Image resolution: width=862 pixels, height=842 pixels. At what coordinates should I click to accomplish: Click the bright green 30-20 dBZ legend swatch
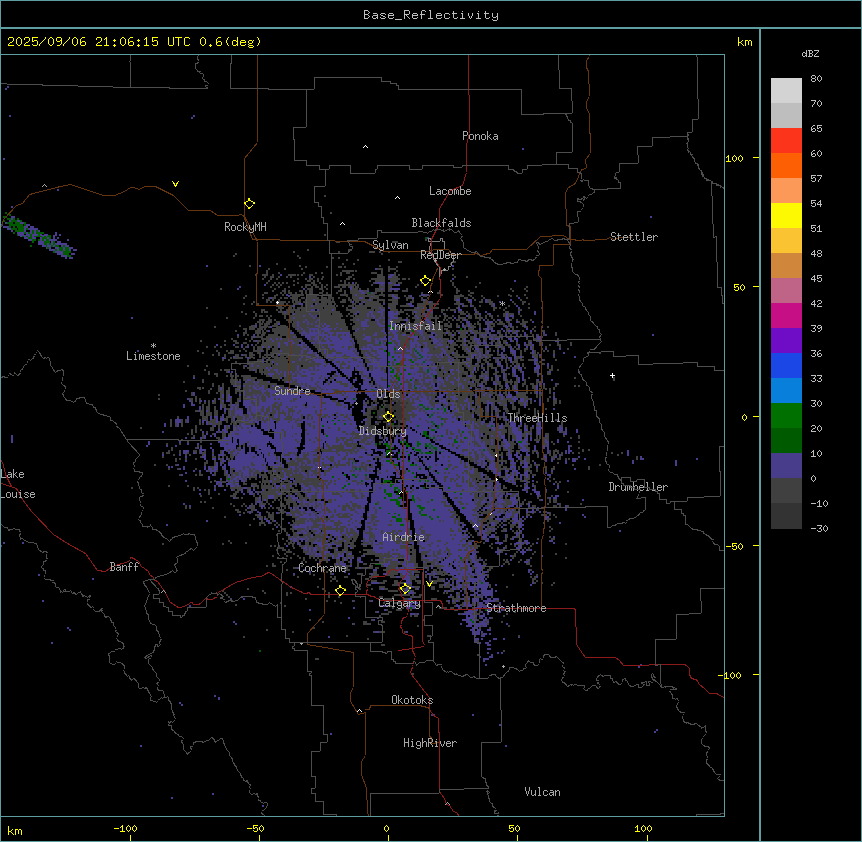click(x=786, y=416)
